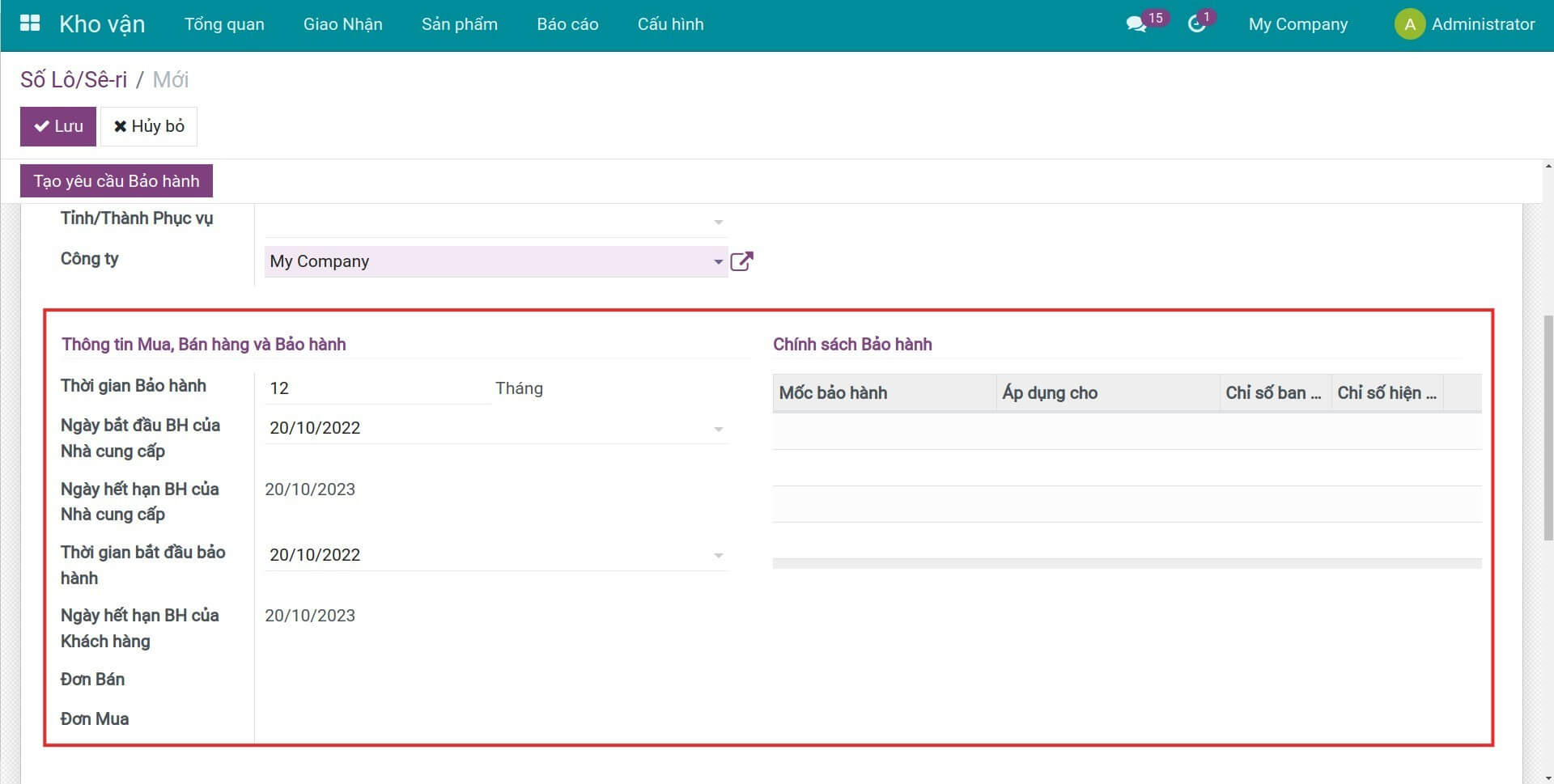Click the Hủy bỏ discard button
The width and height of the screenshot is (1554, 784).
tap(149, 126)
